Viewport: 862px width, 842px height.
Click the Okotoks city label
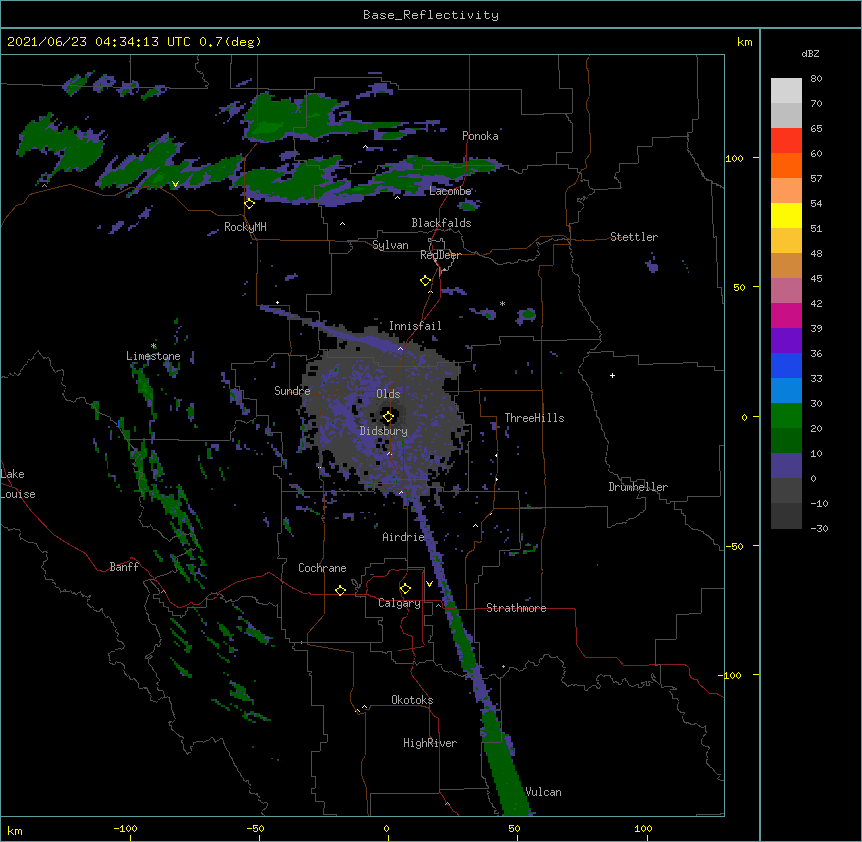click(412, 700)
